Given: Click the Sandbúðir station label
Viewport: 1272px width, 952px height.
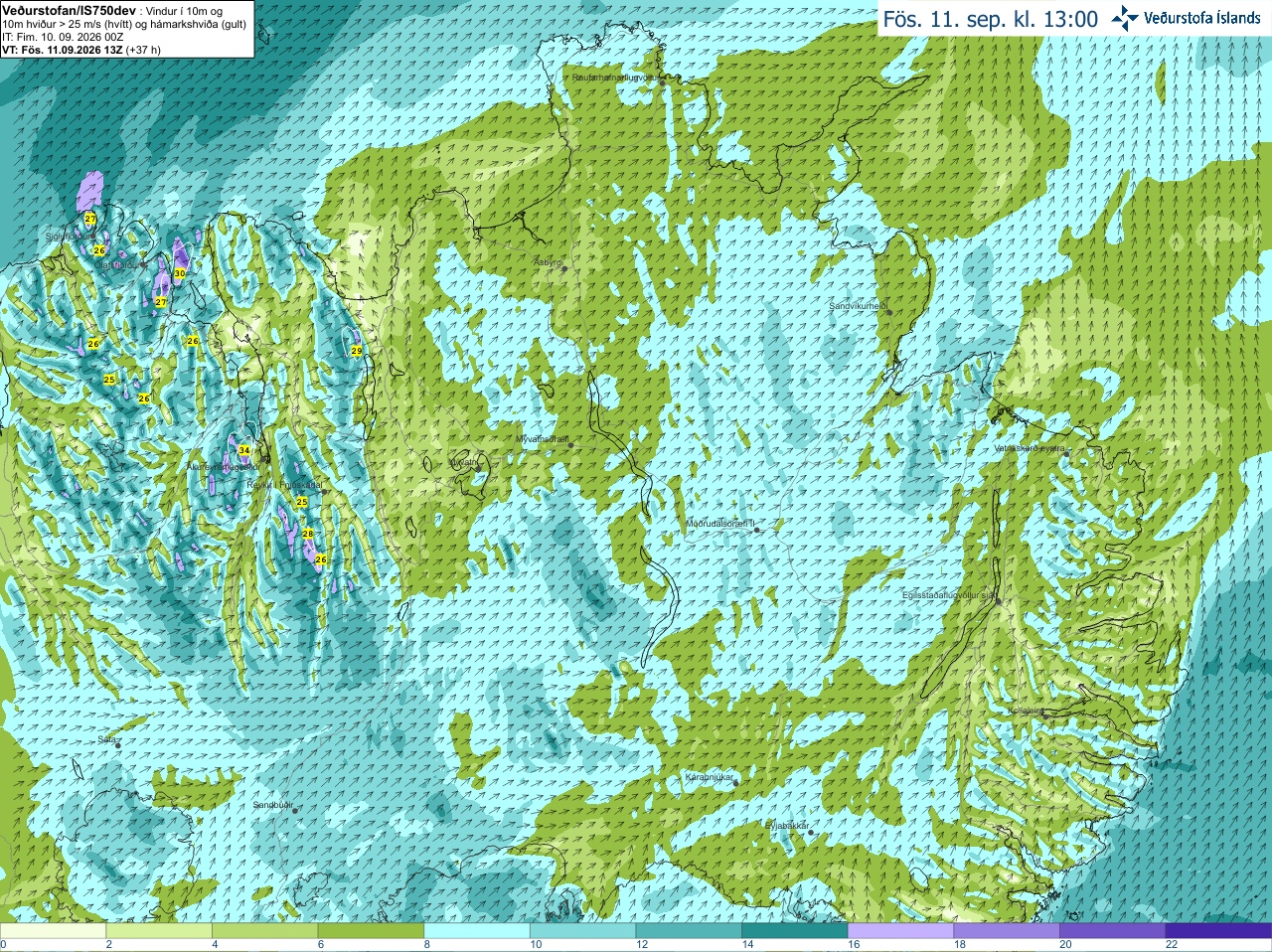Looking at the screenshot, I should click(x=273, y=805).
